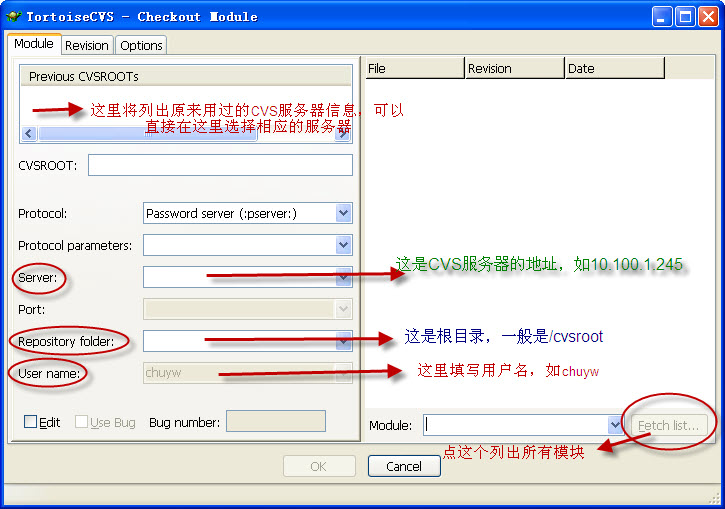The width and height of the screenshot is (725, 509).
Task: Open the Protocol dropdown
Action: click(x=343, y=213)
